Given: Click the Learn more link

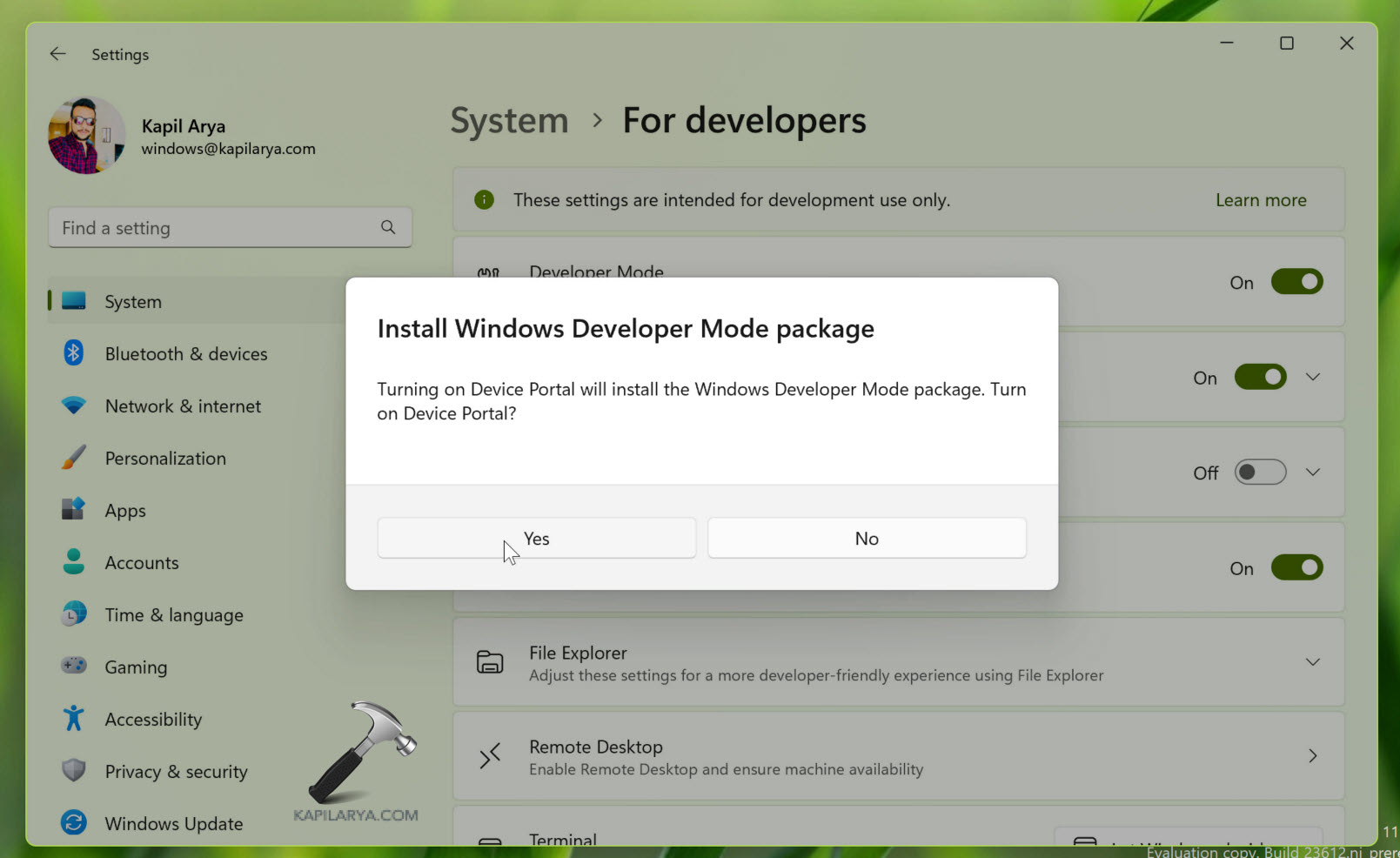Looking at the screenshot, I should [x=1261, y=200].
